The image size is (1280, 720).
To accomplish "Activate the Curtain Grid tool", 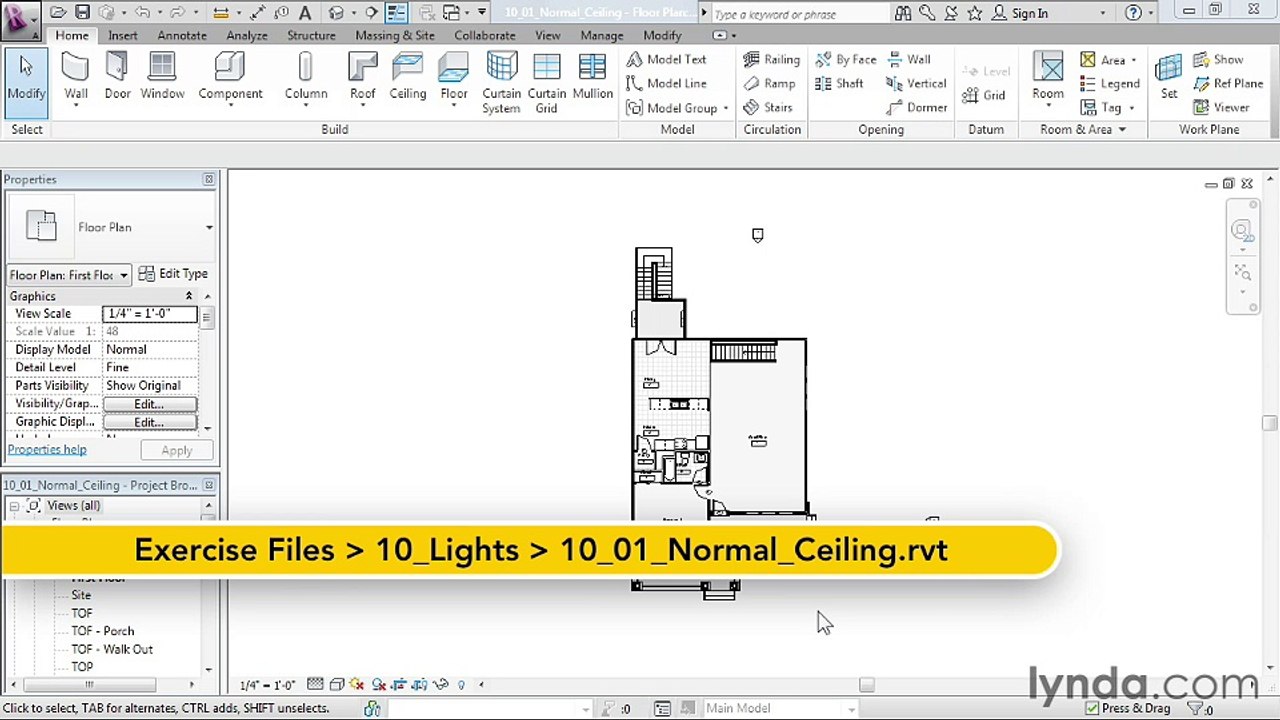I will click(x=547, y=84).
